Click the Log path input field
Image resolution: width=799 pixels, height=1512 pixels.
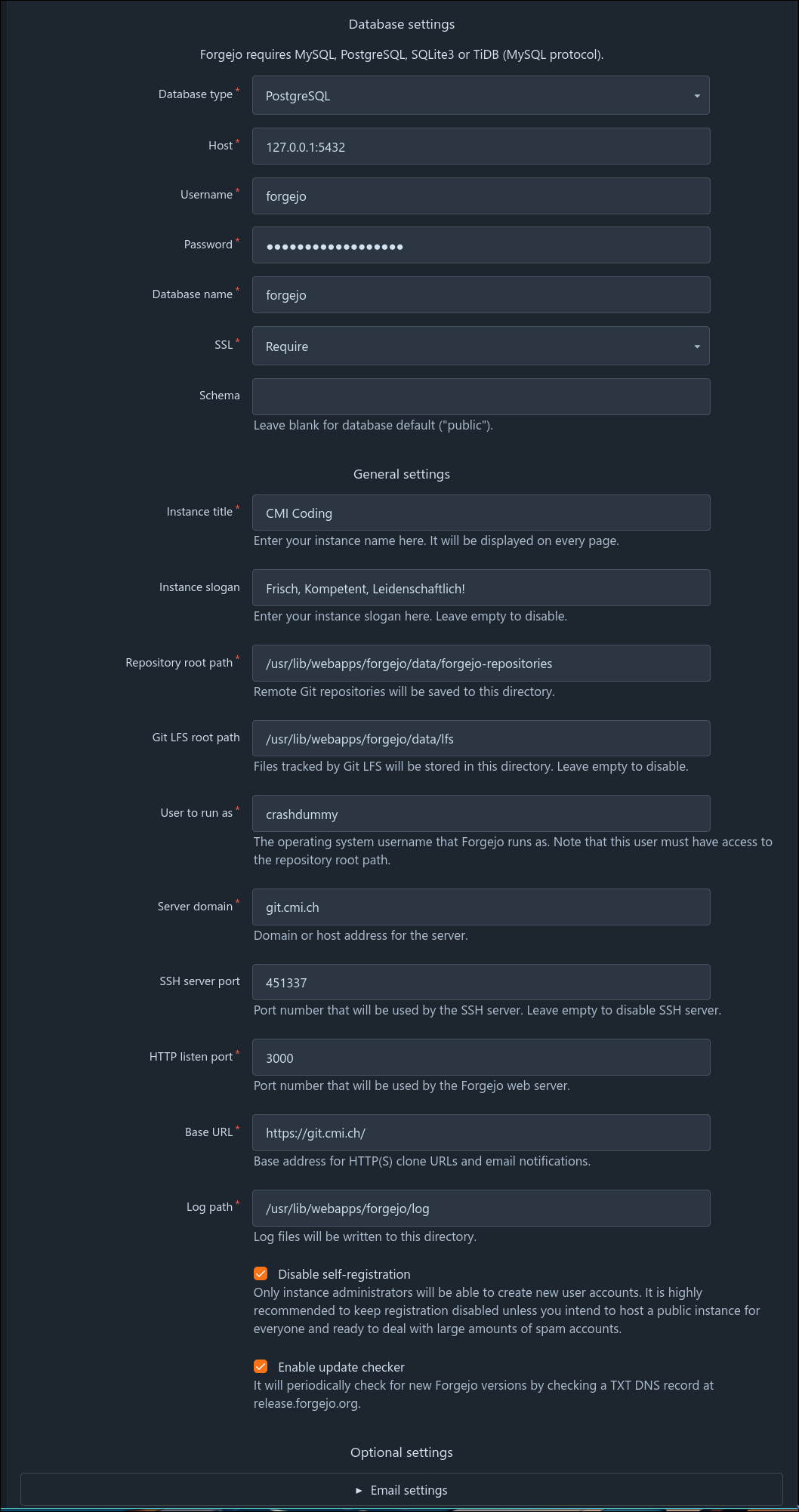click(481, 1208)
